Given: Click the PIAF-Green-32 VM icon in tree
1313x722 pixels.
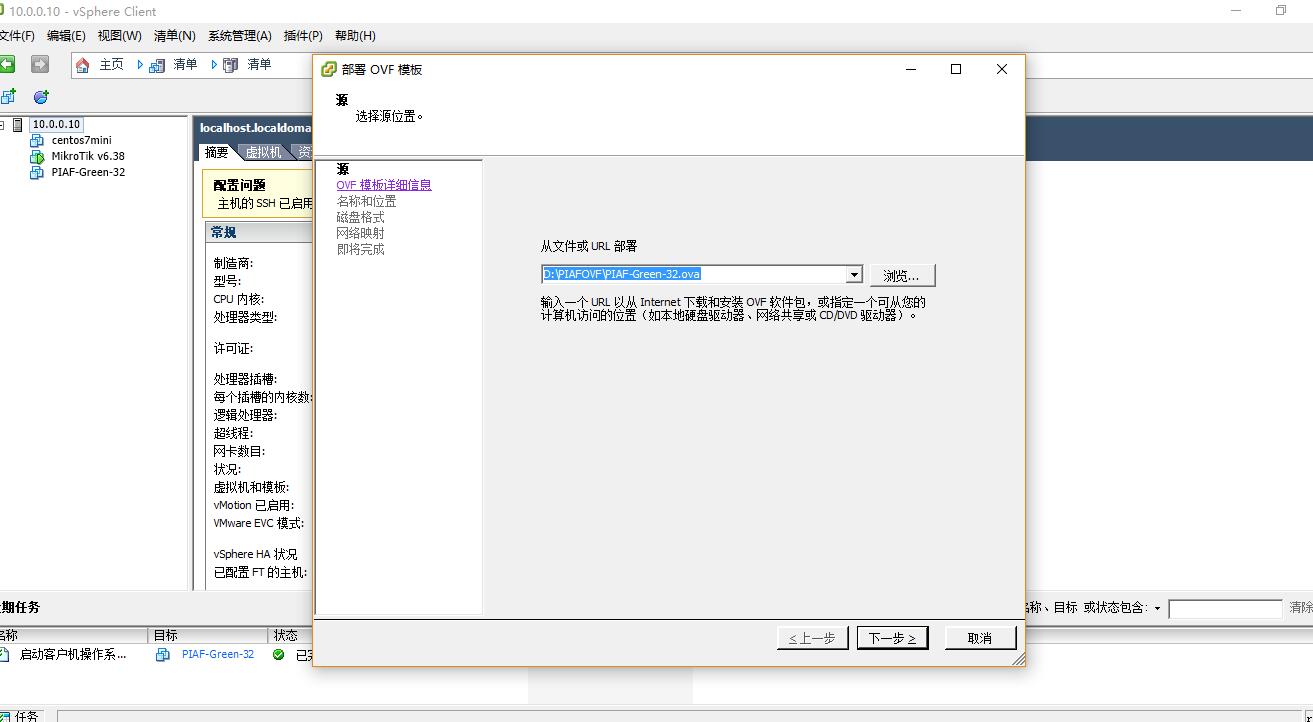Looking at the screenshot, I should point(38,173).
